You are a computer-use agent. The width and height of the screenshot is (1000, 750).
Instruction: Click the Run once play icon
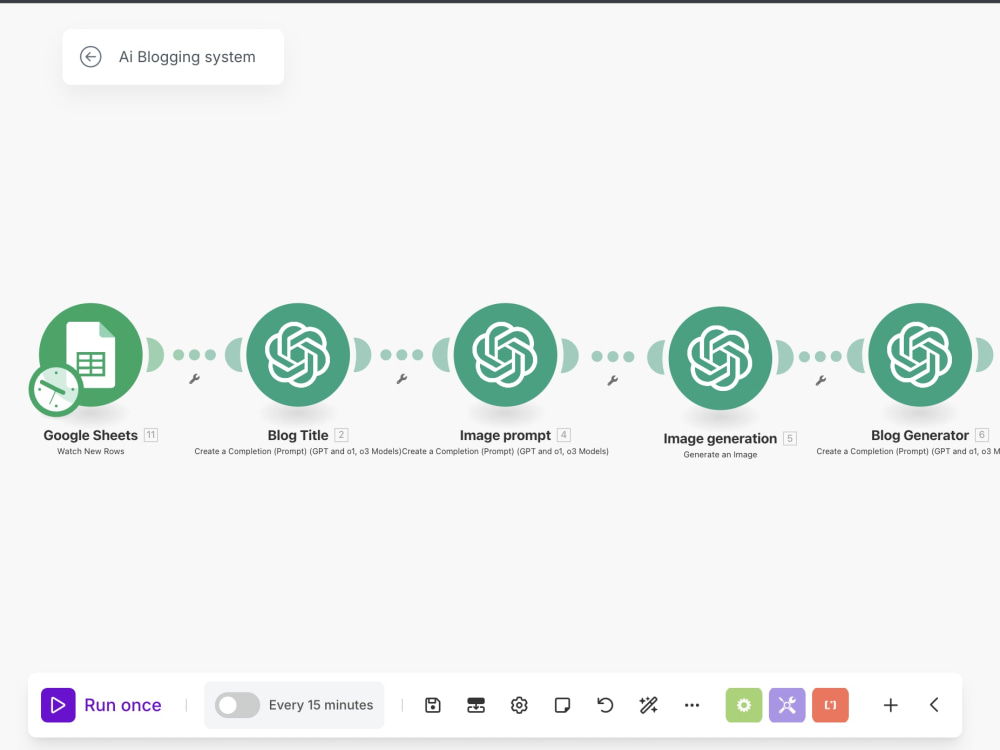coord(58,705)
